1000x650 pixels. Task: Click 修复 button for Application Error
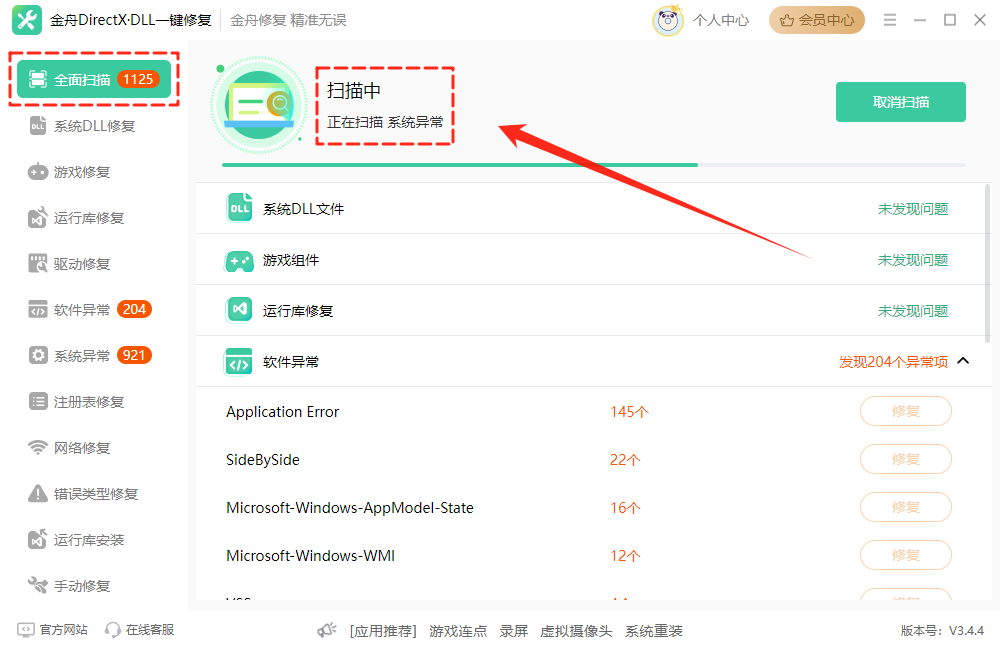(x=906, y=411)
